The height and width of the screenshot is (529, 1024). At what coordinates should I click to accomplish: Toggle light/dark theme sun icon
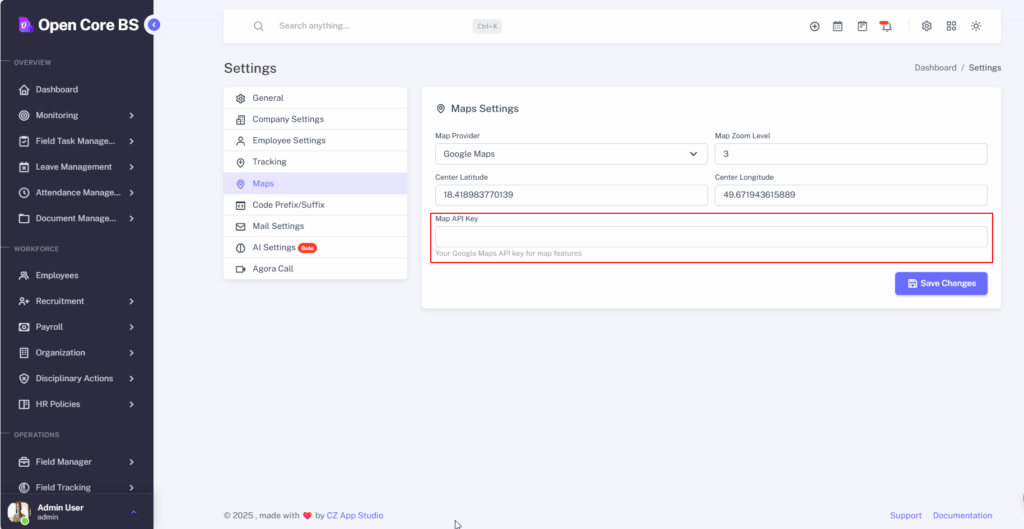point(976,26)
